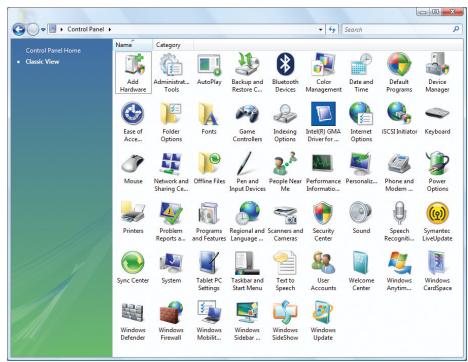Open Windows Sidebar Properties
The height and width of the screenshot is (362, 468).
point(247,321)
